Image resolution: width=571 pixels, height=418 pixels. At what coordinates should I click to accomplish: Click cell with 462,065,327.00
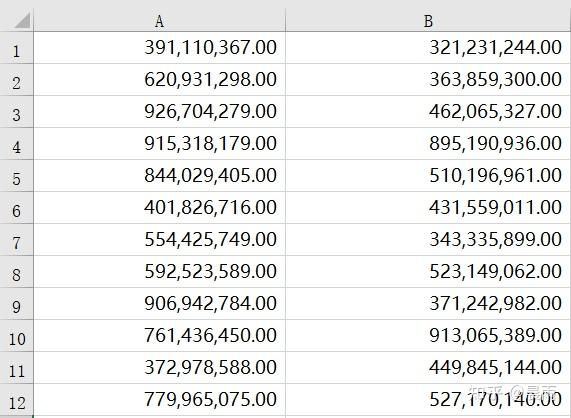[429, 112]
